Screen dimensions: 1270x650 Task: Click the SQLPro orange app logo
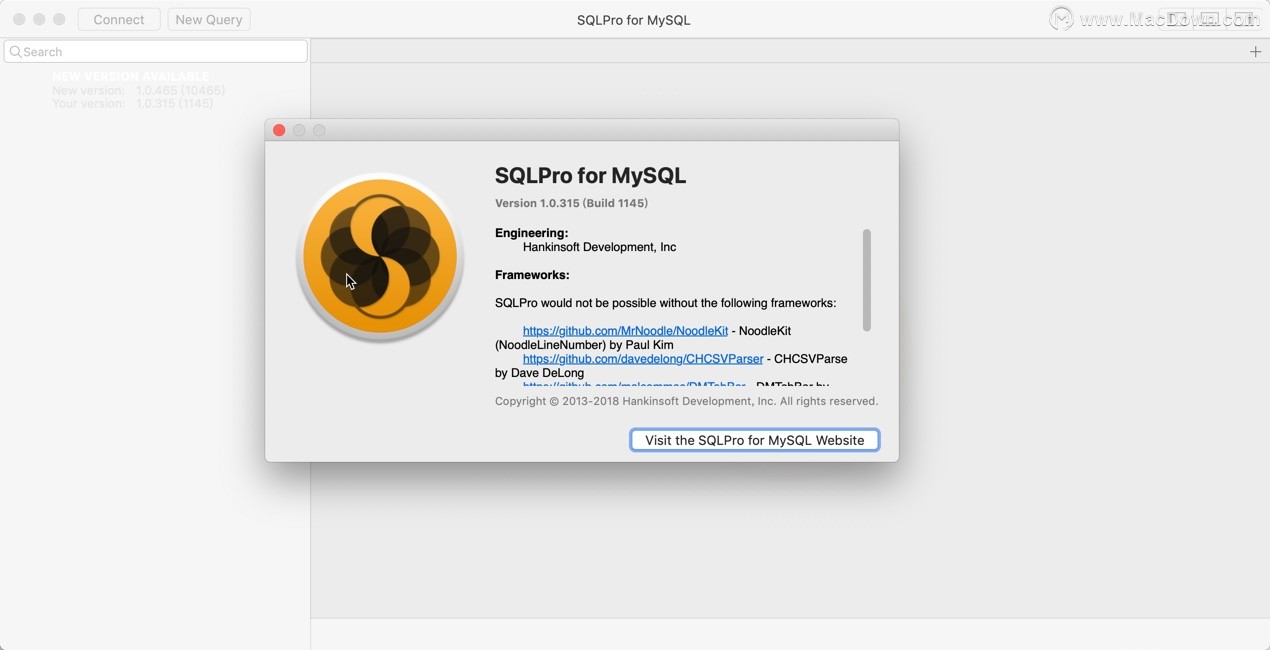point(380,257)
